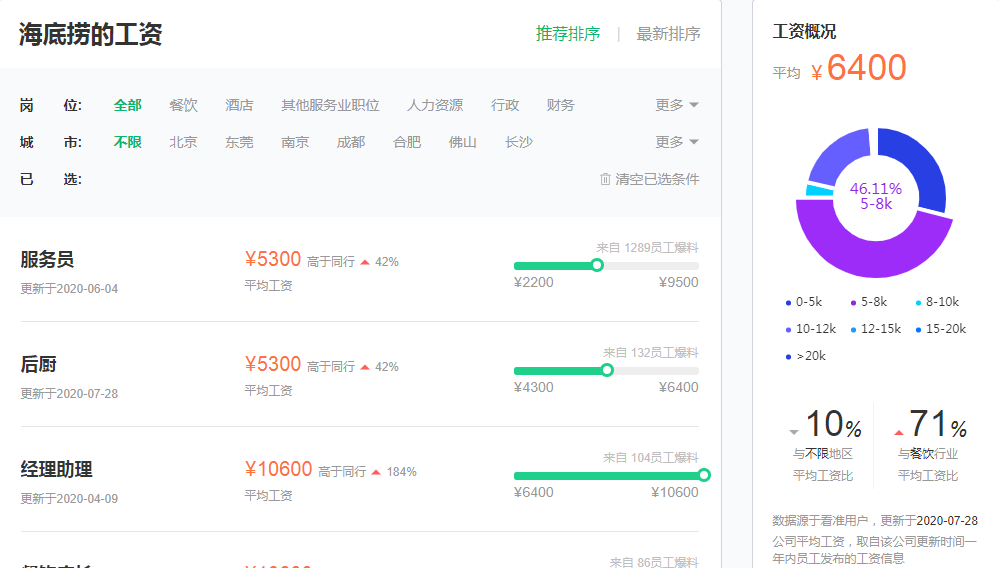Expand 更多 dropdown in 城市 row
Viewport: 998px width, 568px height.
pos(677,142)
